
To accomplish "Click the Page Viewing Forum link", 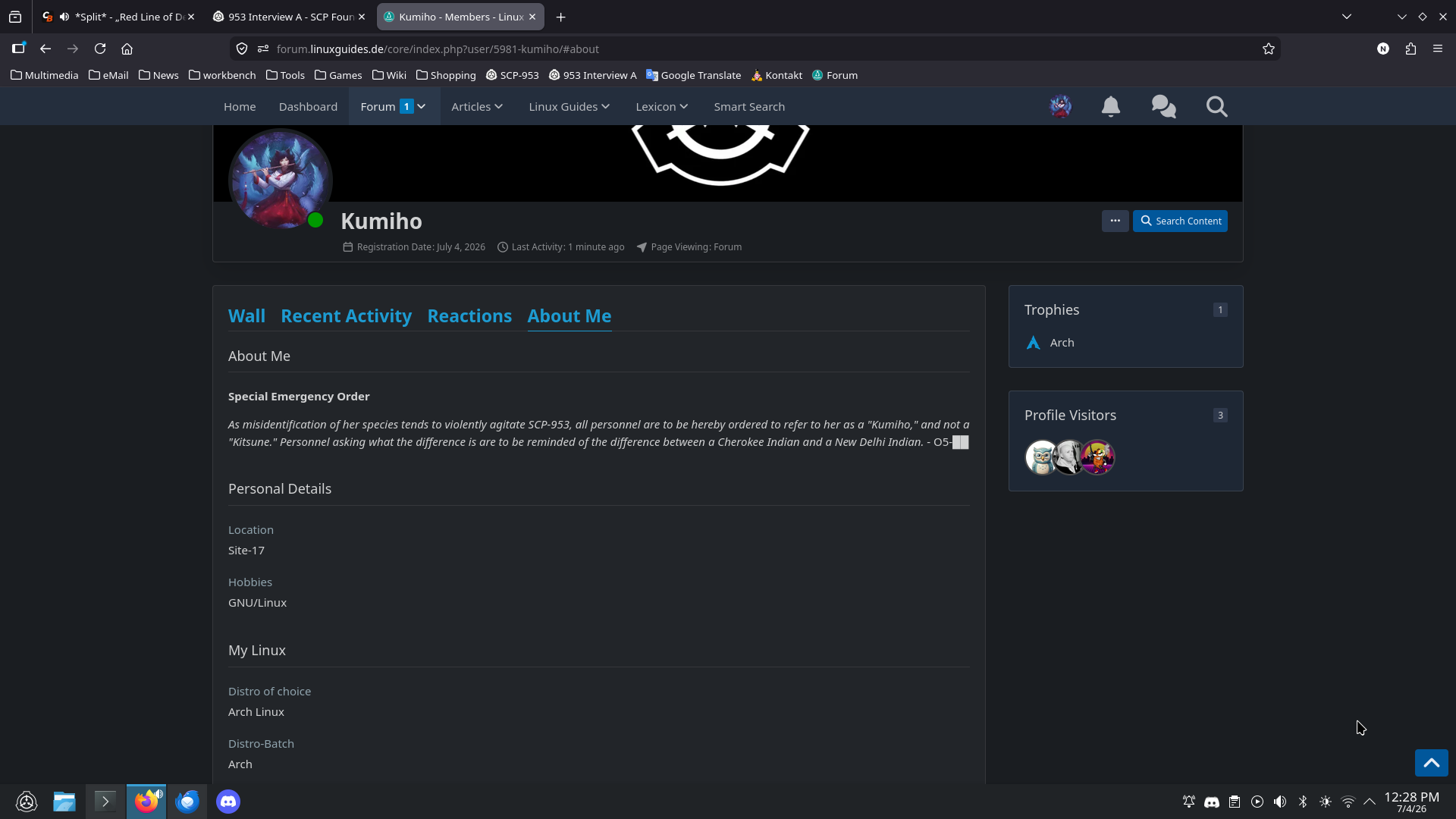I will pos(727,247).
